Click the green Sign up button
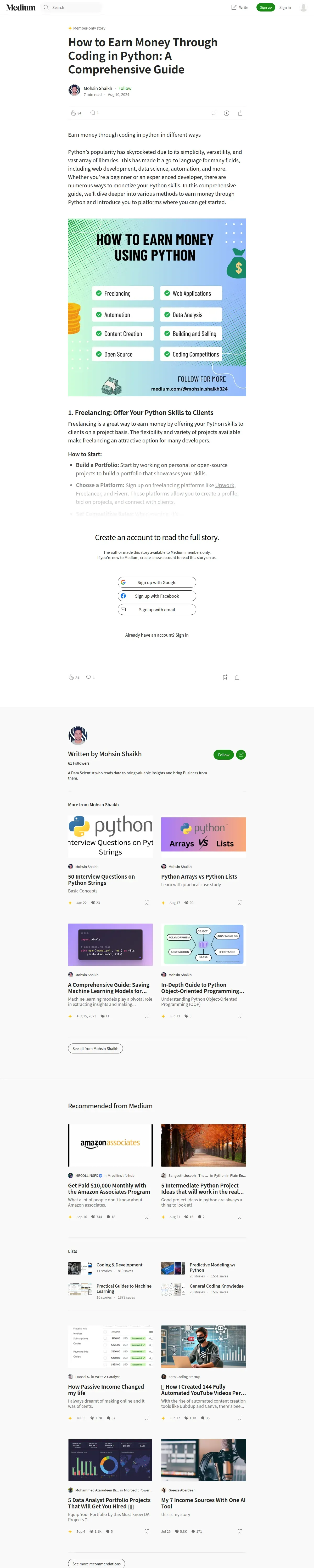 265,7
